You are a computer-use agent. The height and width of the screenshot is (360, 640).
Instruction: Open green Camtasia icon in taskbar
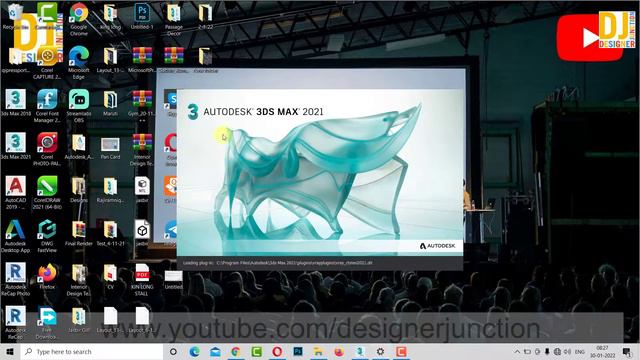[257, 351]
